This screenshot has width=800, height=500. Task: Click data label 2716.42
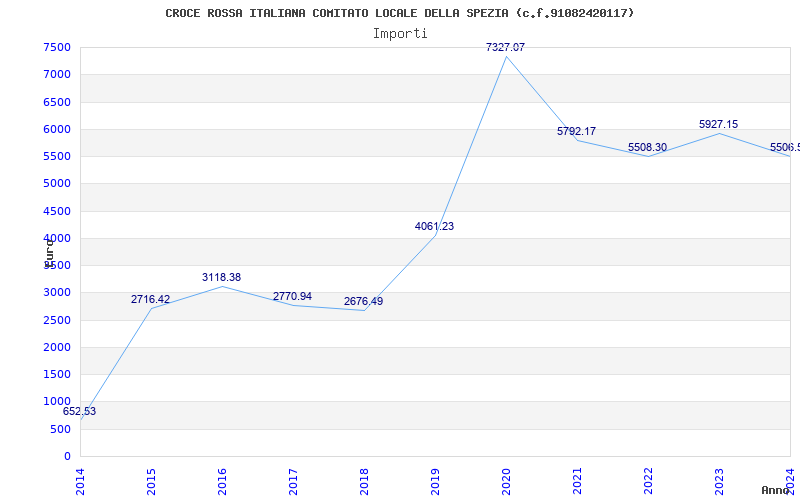[x=150, y=299]
